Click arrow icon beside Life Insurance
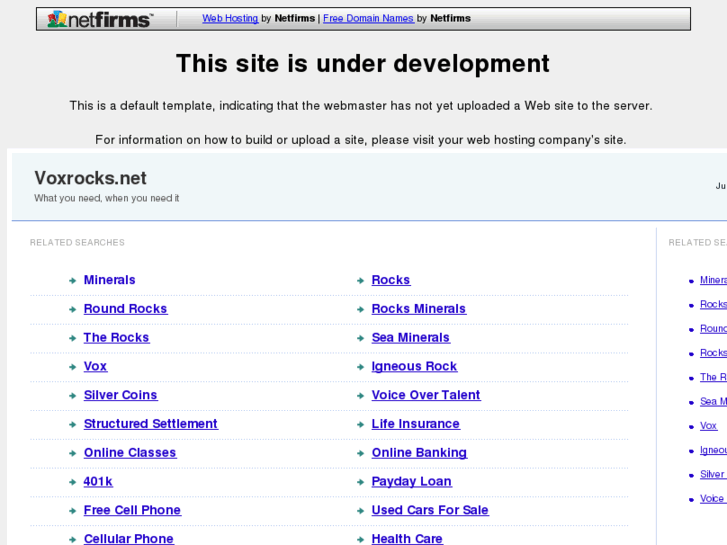 [x=360, y=424]
